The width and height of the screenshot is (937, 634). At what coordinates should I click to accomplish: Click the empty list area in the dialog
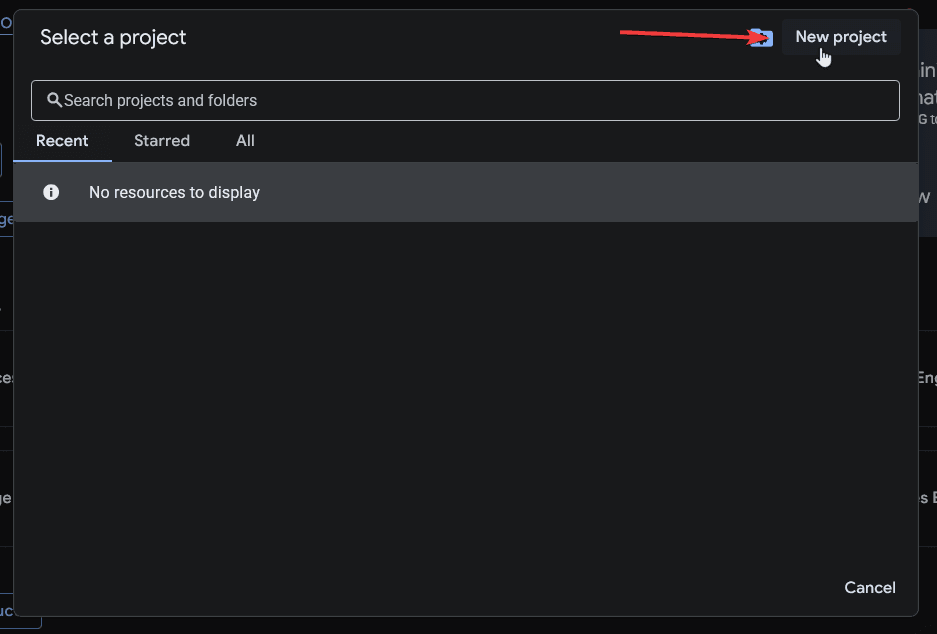pos(465,400)
